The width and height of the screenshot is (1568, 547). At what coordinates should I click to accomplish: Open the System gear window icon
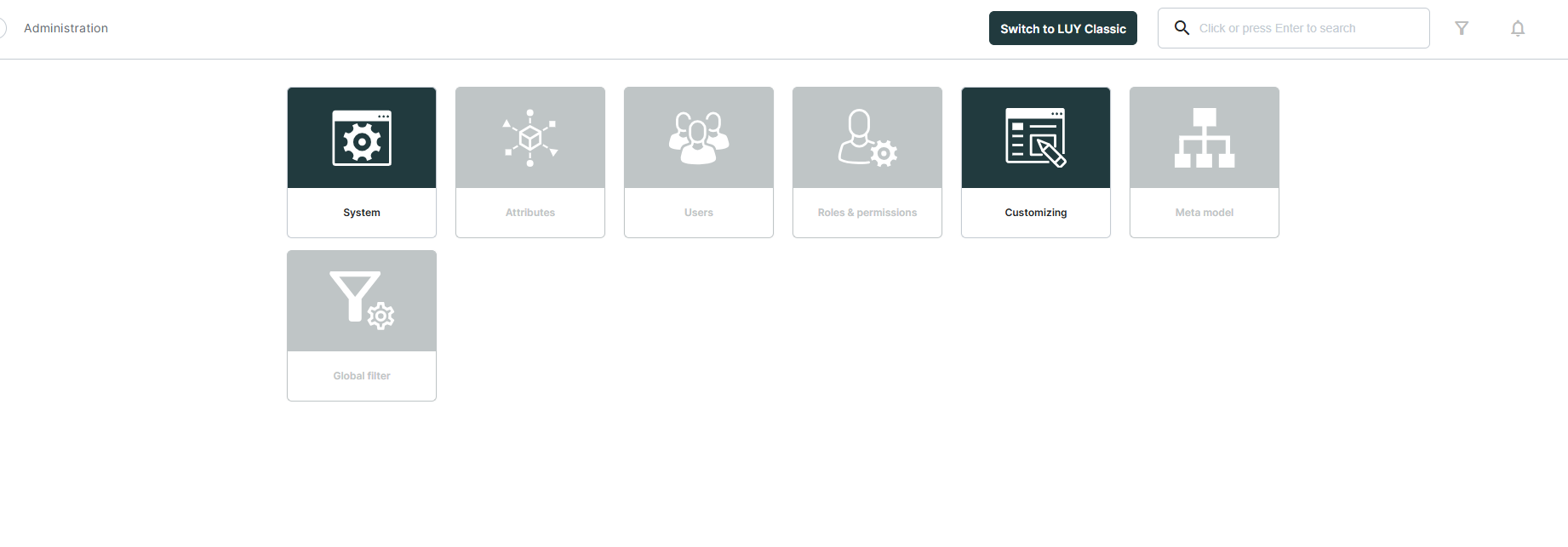(362, 138)
